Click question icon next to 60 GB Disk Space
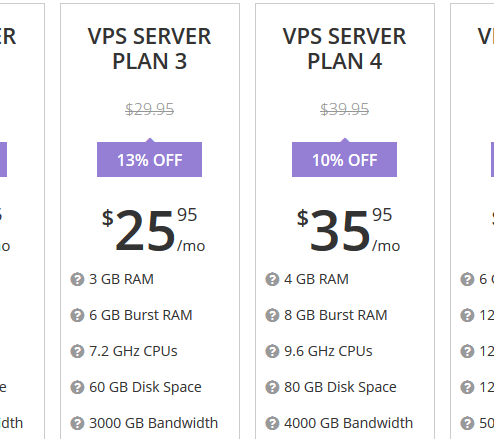The width and height of the screenshot is (494, 439). tap(77, 387)
